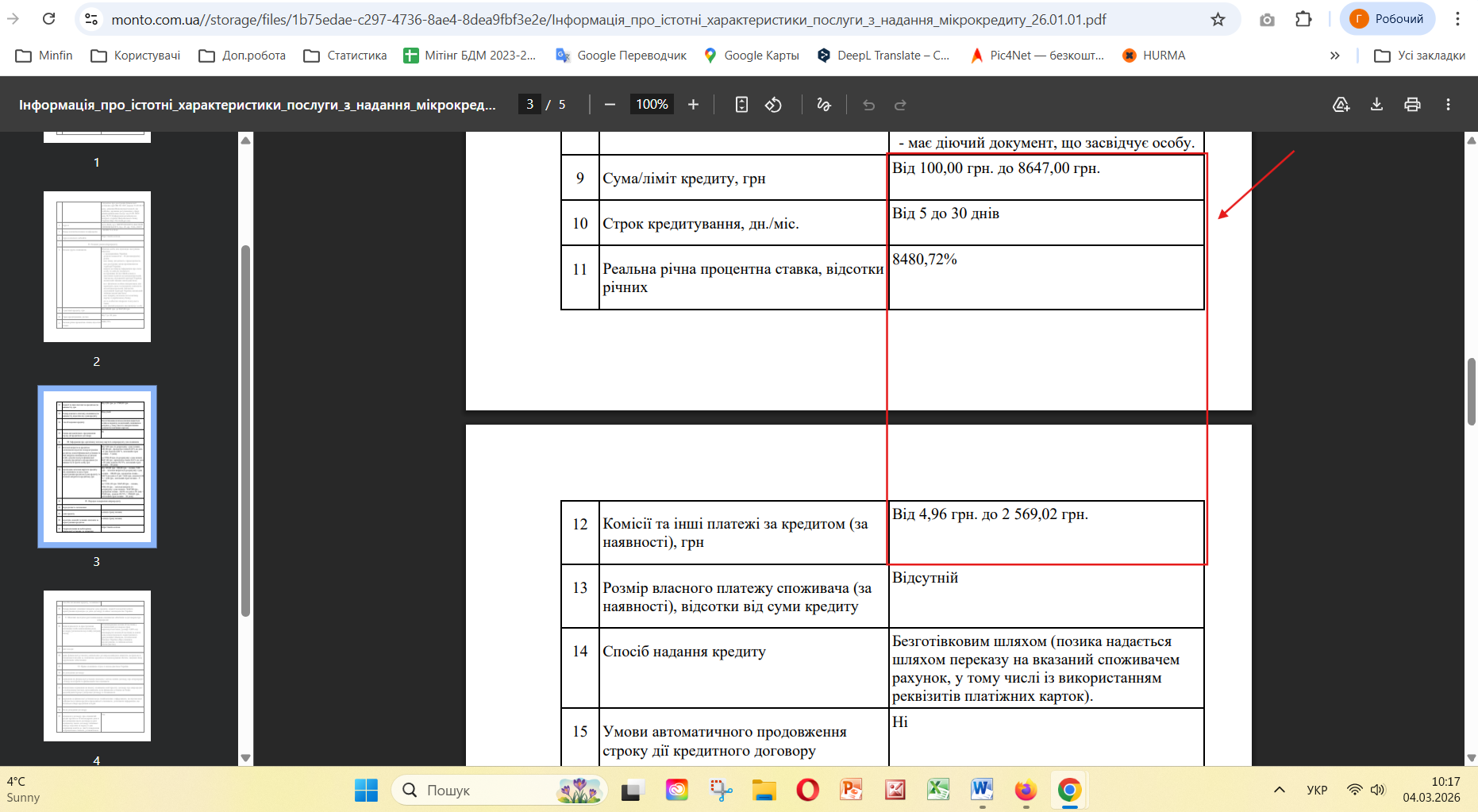Open the Користувачі bookmark folder
This screenshot has height=812, width=1478.
tap(136, 56)
